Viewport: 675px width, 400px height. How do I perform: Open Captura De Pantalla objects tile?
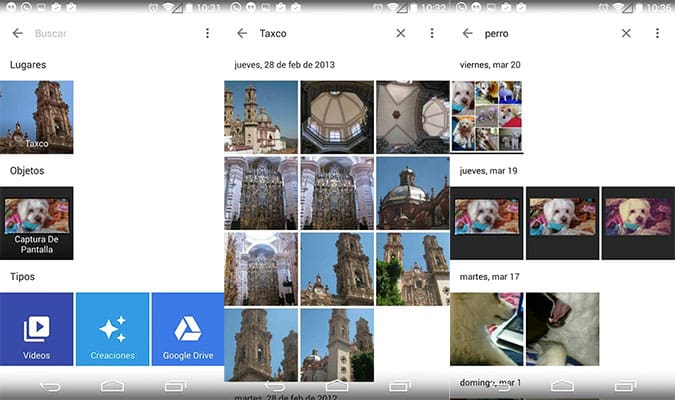click(37, 223)
